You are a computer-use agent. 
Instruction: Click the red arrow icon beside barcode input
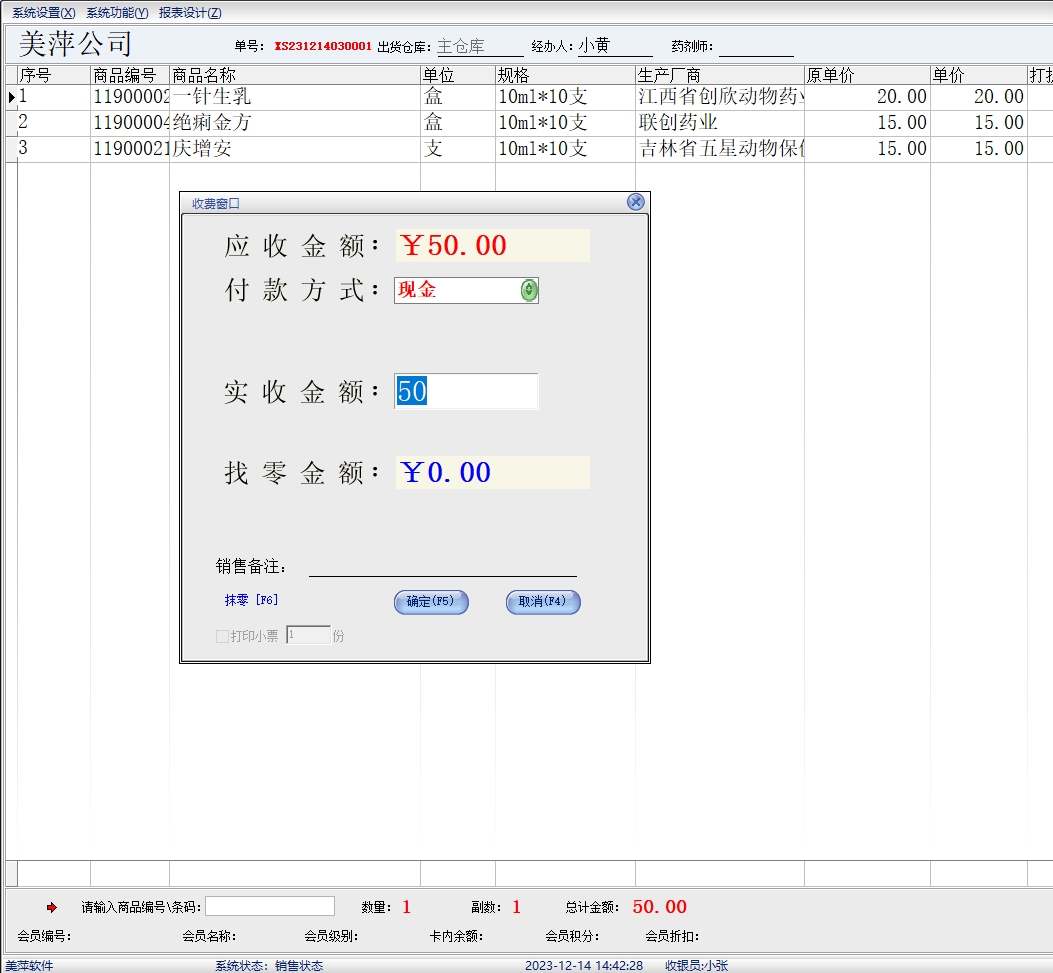52,907
